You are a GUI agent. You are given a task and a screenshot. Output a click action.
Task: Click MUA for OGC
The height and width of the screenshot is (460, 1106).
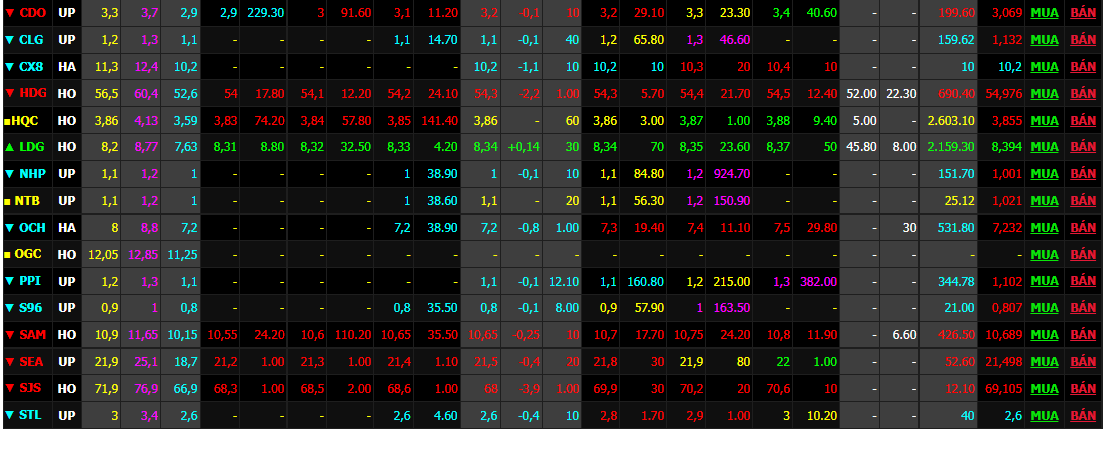1044,254
